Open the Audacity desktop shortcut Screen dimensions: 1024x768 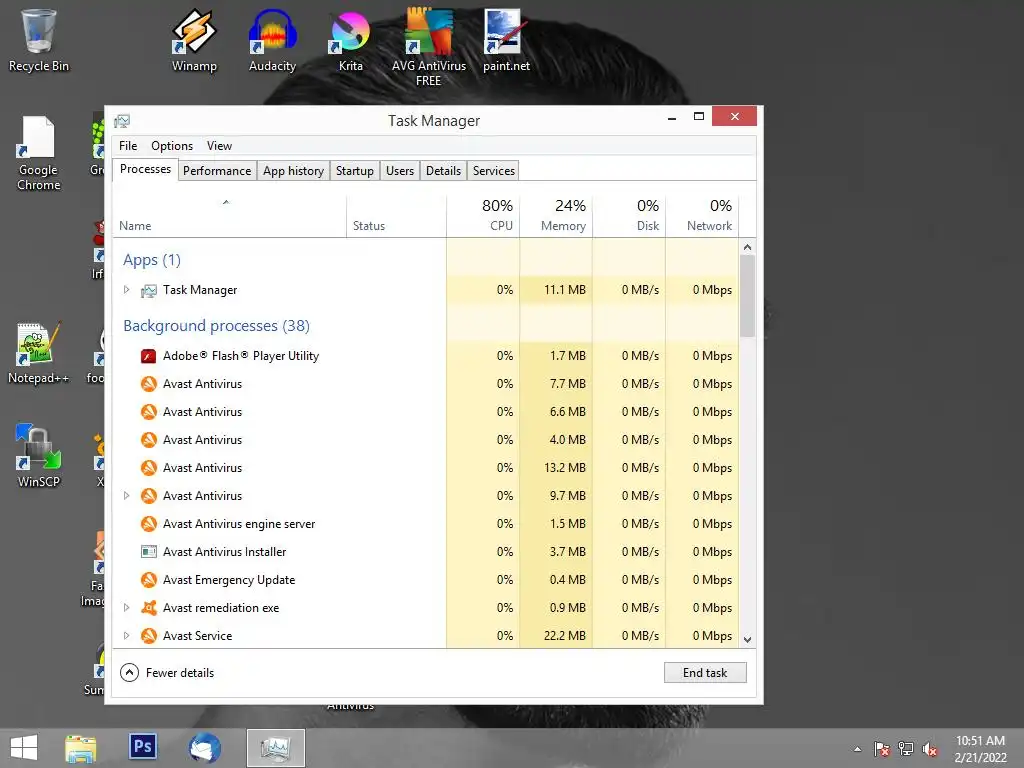[x=272, y=40]
